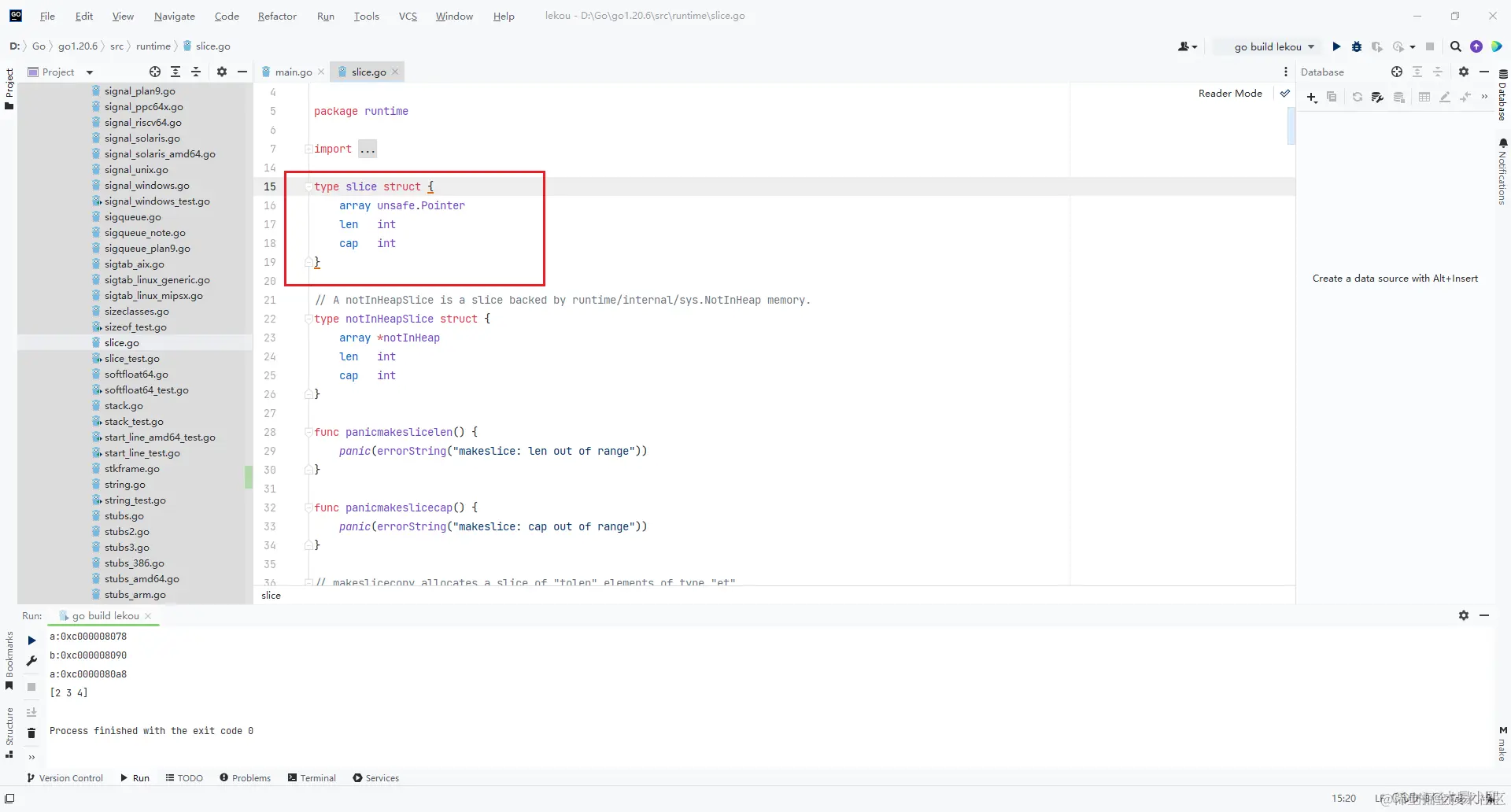1511x812 pixels.
Task: Select stack.go in the project tree
Action: [x=124, y=406]
